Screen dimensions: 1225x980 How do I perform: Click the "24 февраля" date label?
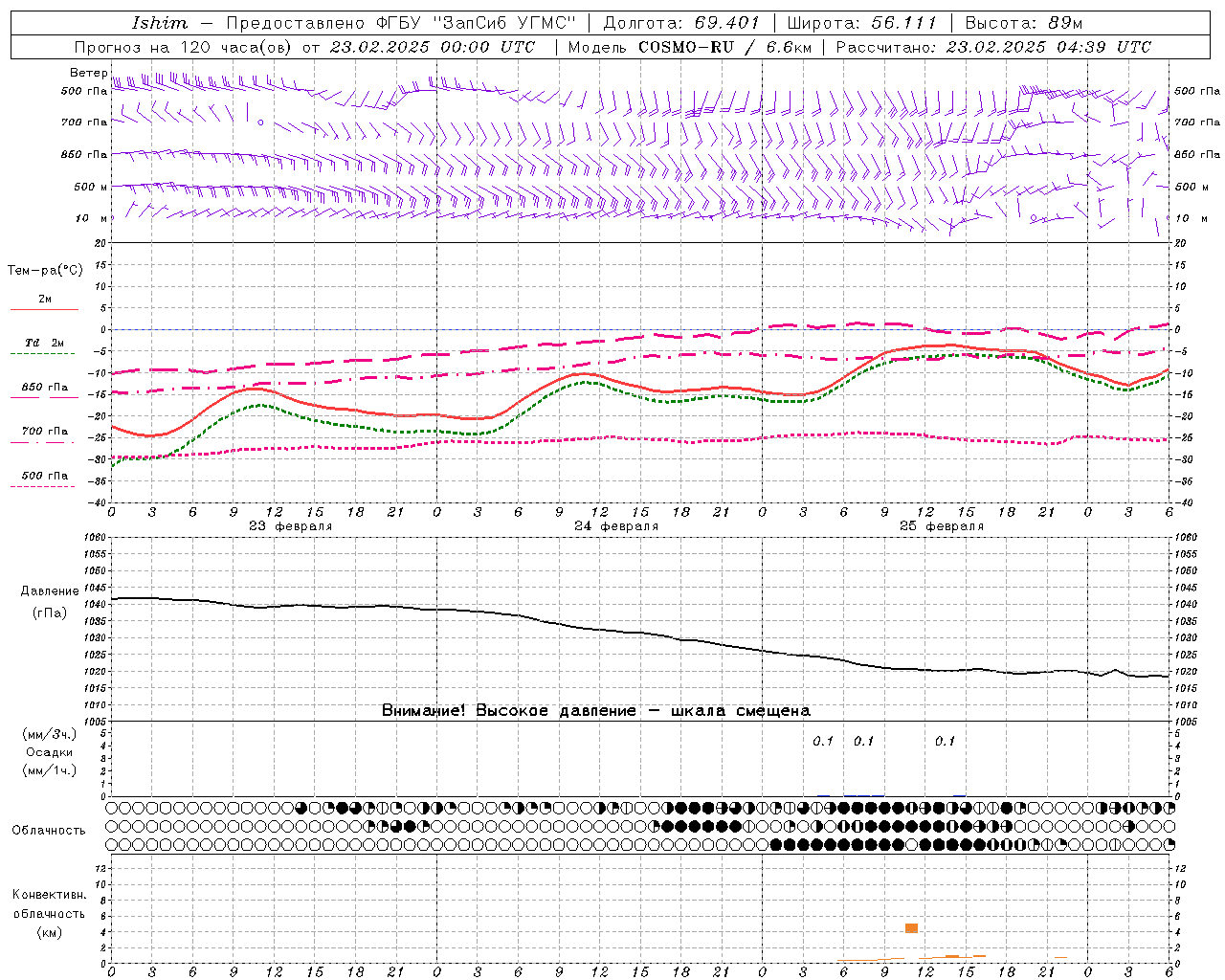(616, 526)
